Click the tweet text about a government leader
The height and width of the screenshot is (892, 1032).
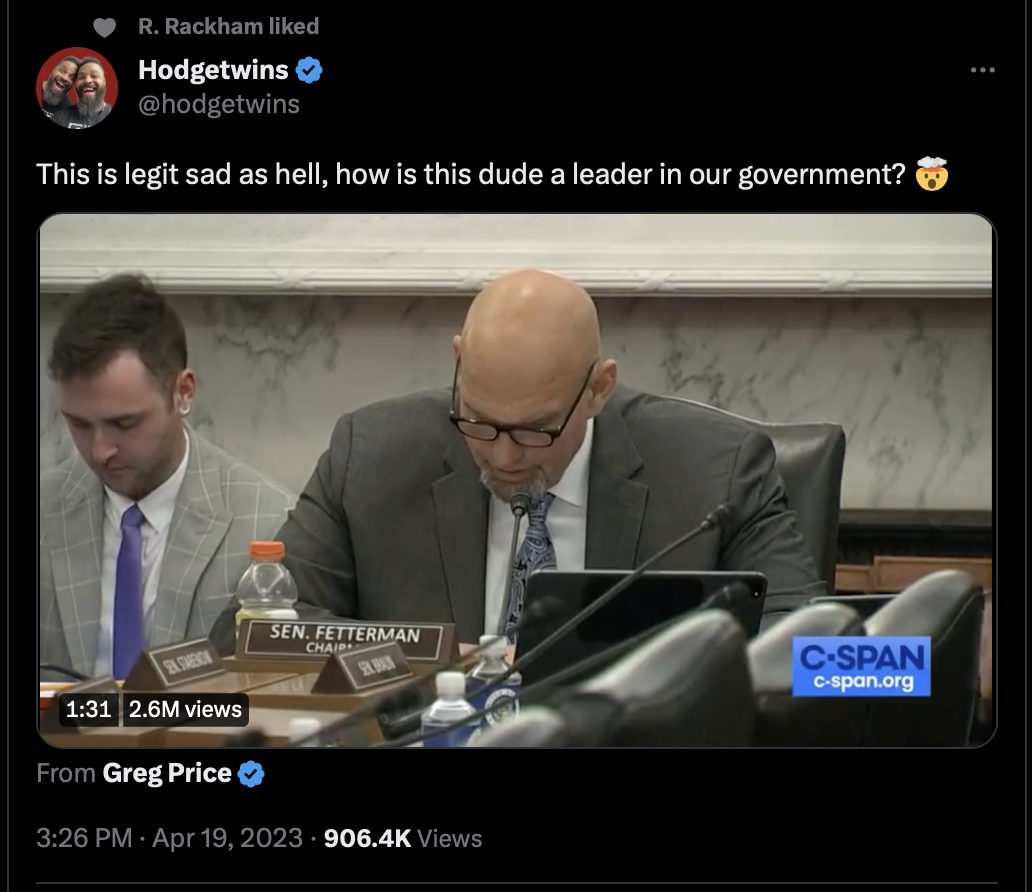471,174
